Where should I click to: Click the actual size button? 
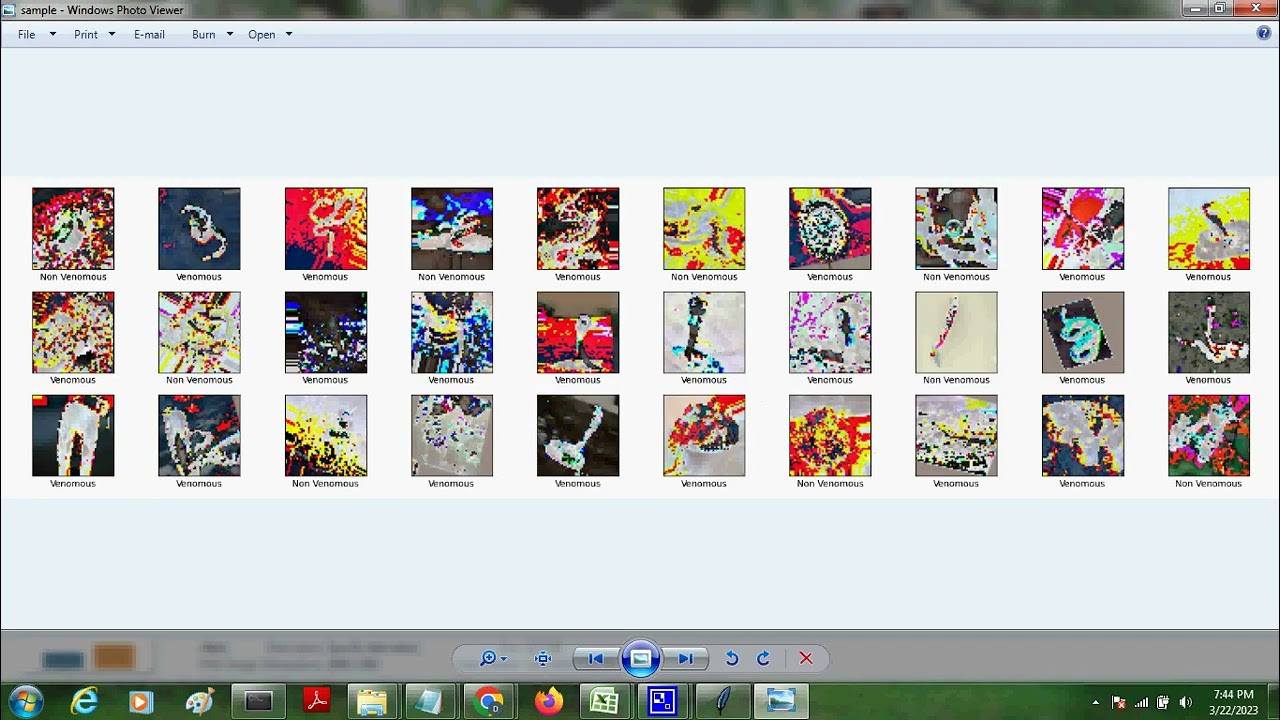point(543,658)
